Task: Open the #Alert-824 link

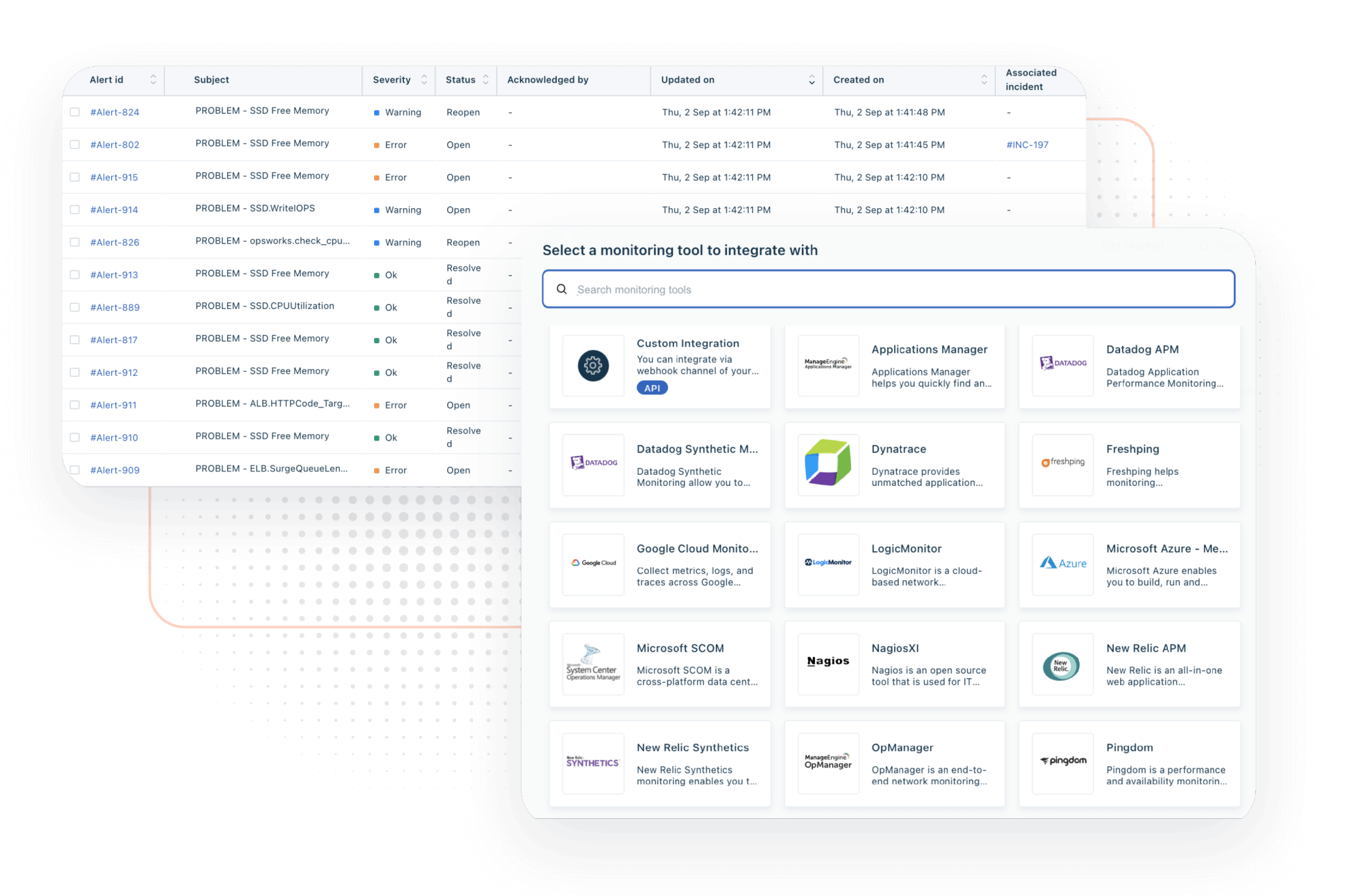Action: pos(115,113)
